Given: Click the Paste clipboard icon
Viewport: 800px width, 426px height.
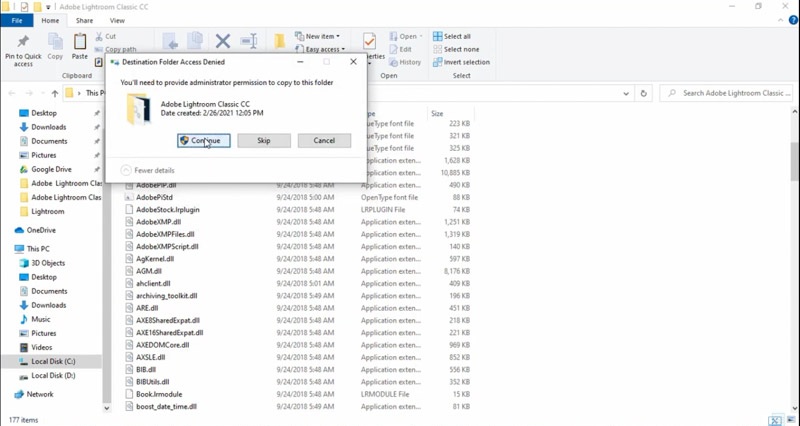Looking at the screenshot, I should (80, 41).
